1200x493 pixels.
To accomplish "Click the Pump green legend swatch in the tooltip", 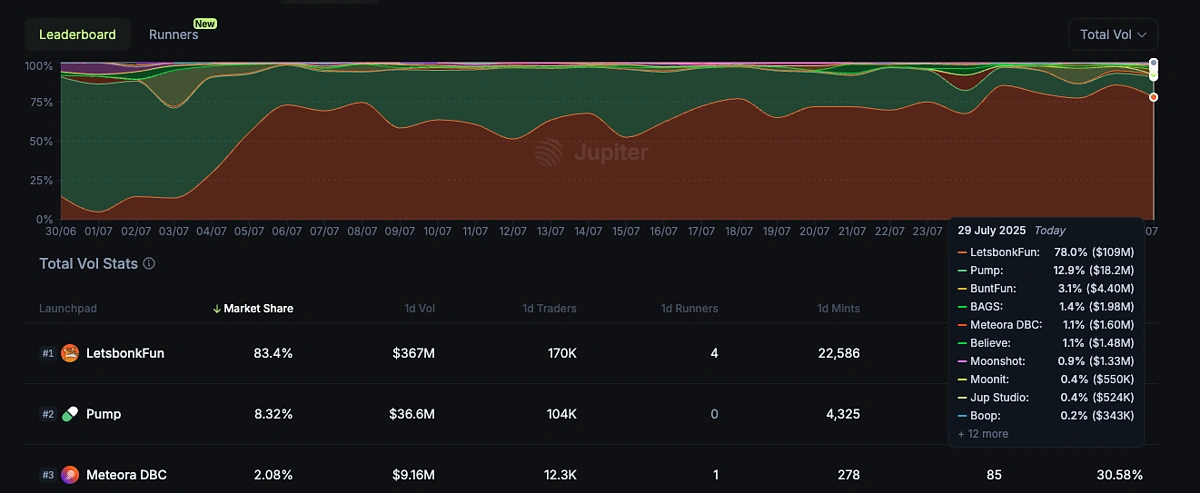I will (962, 271).
